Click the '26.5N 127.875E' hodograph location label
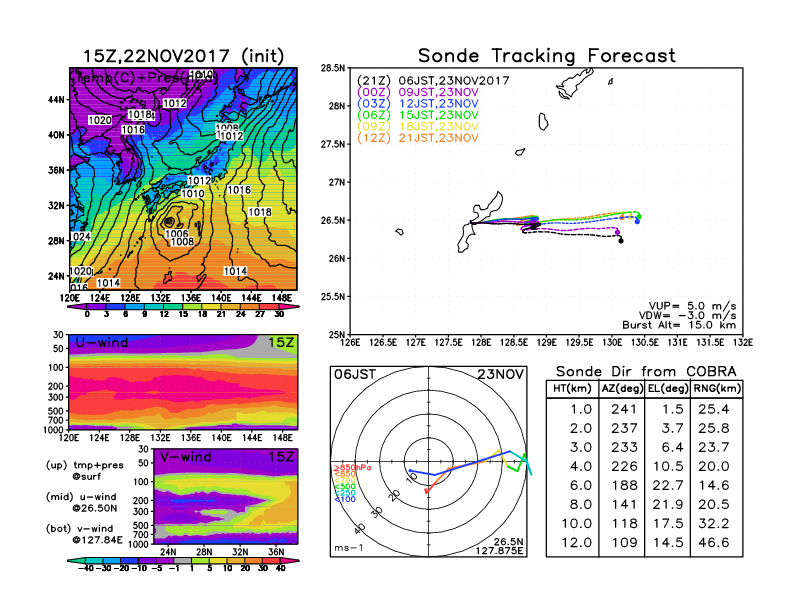This screenshot has width=792, height=612. point(499,546)
